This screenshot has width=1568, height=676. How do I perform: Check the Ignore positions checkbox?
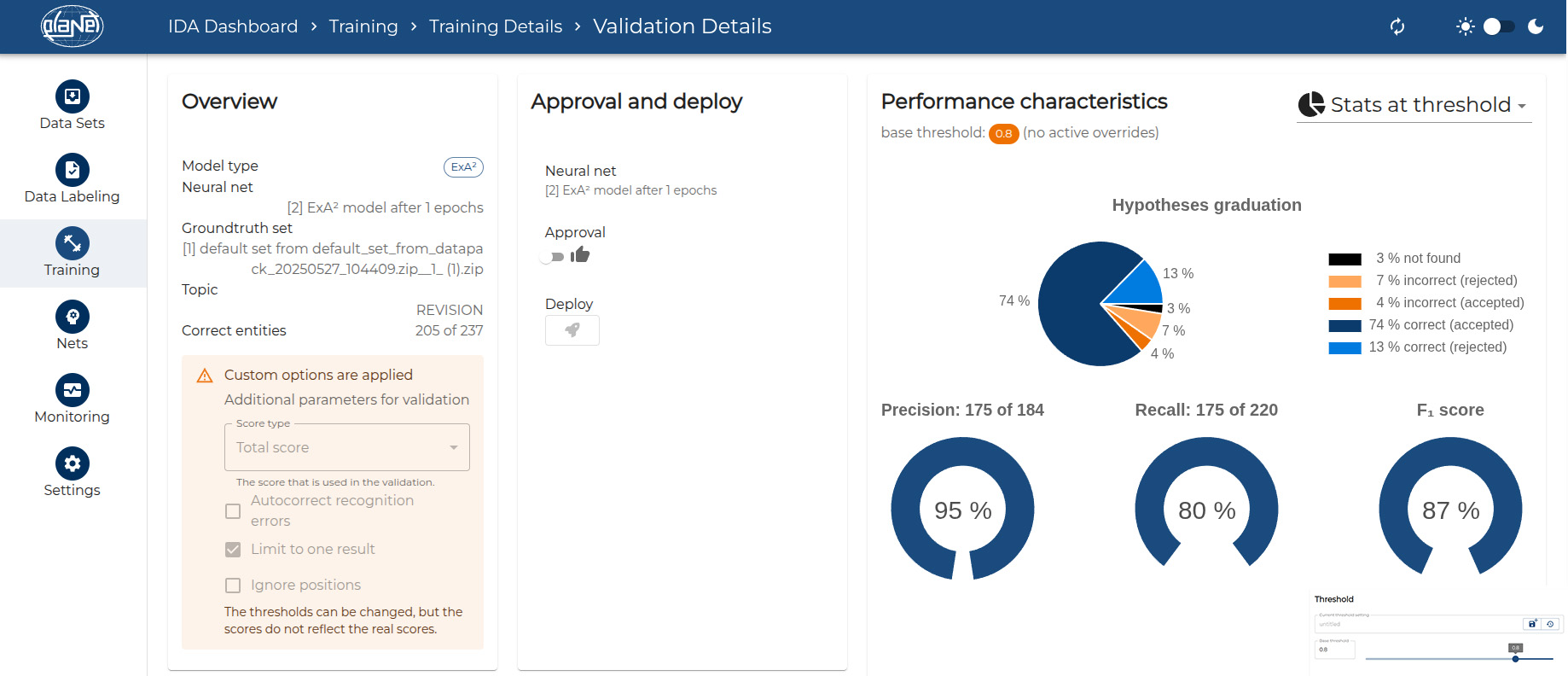pyautogui.click(x=233, y=586)
